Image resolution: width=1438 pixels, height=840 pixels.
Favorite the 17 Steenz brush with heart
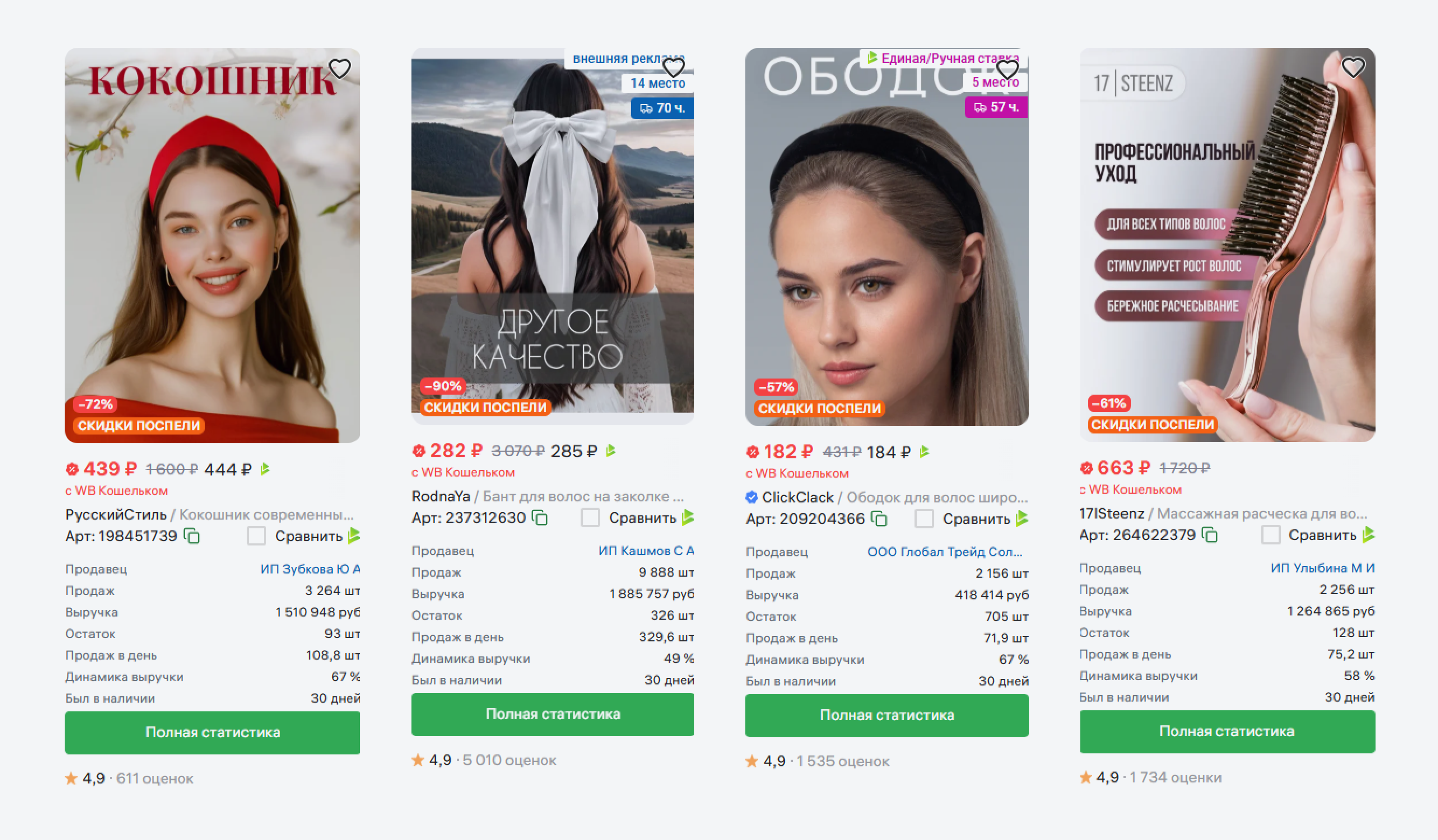tap(1353, 67)
